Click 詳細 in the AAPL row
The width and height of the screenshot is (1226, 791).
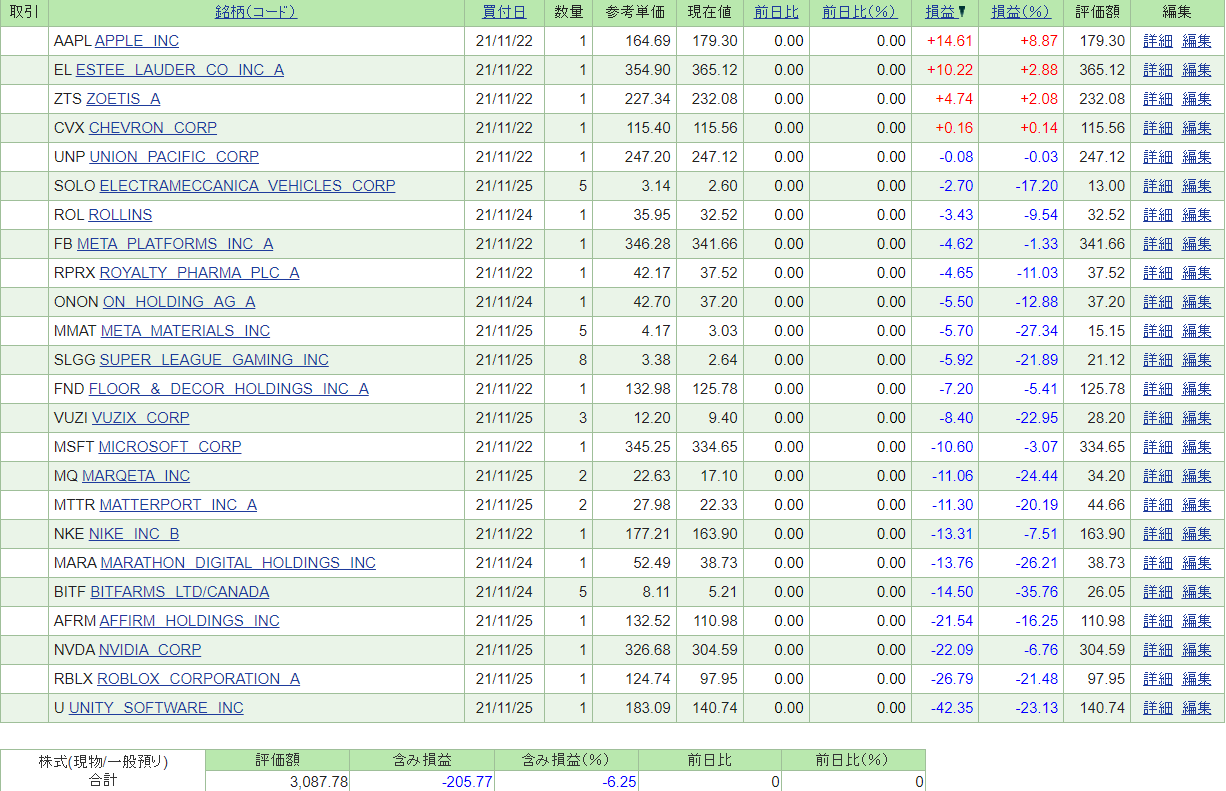[1158, 41]
